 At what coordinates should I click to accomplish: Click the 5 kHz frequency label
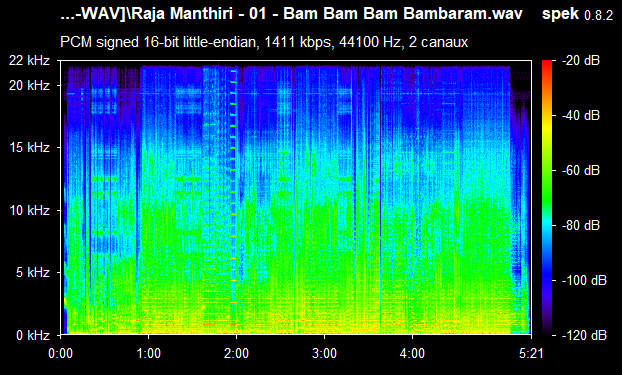[33, 273]
